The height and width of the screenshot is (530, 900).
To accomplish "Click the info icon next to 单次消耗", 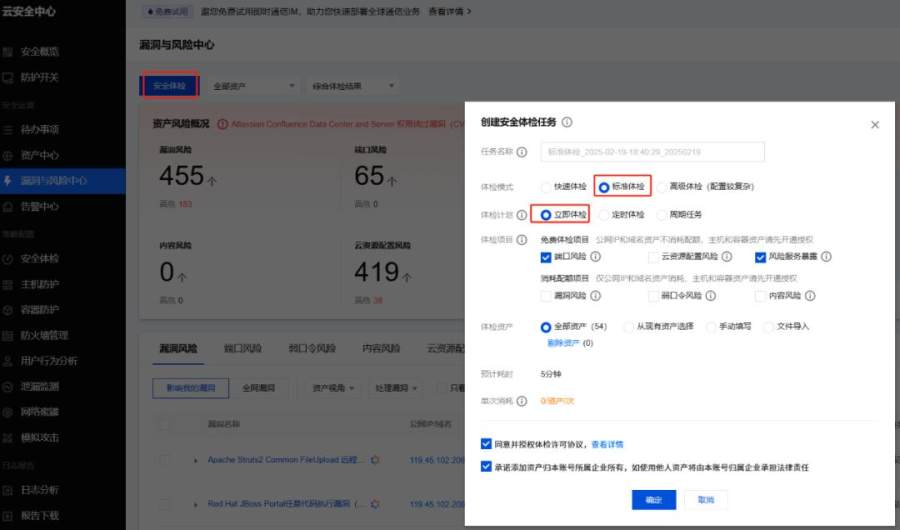I will pos(521,401).
